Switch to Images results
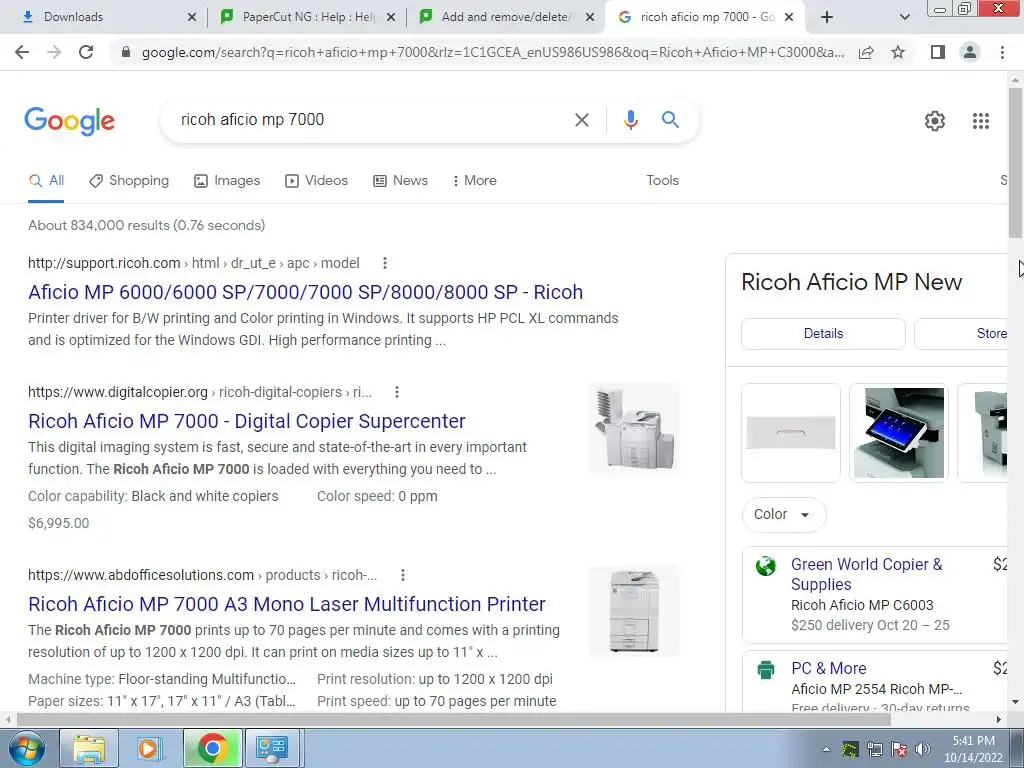The image size is (1024, 768). coord(227,181)
